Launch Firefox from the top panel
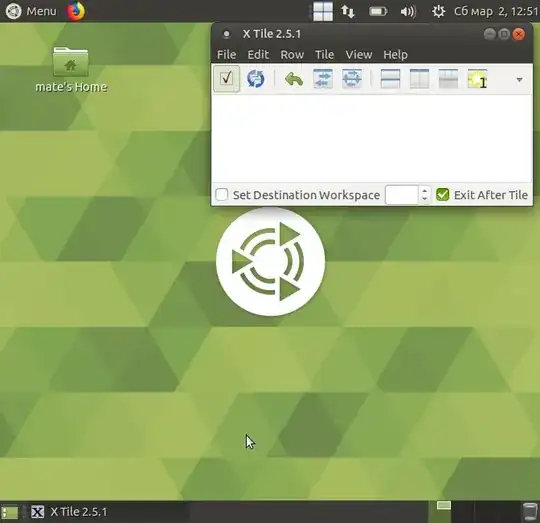 pyautogui.click(x=76, y=11)
